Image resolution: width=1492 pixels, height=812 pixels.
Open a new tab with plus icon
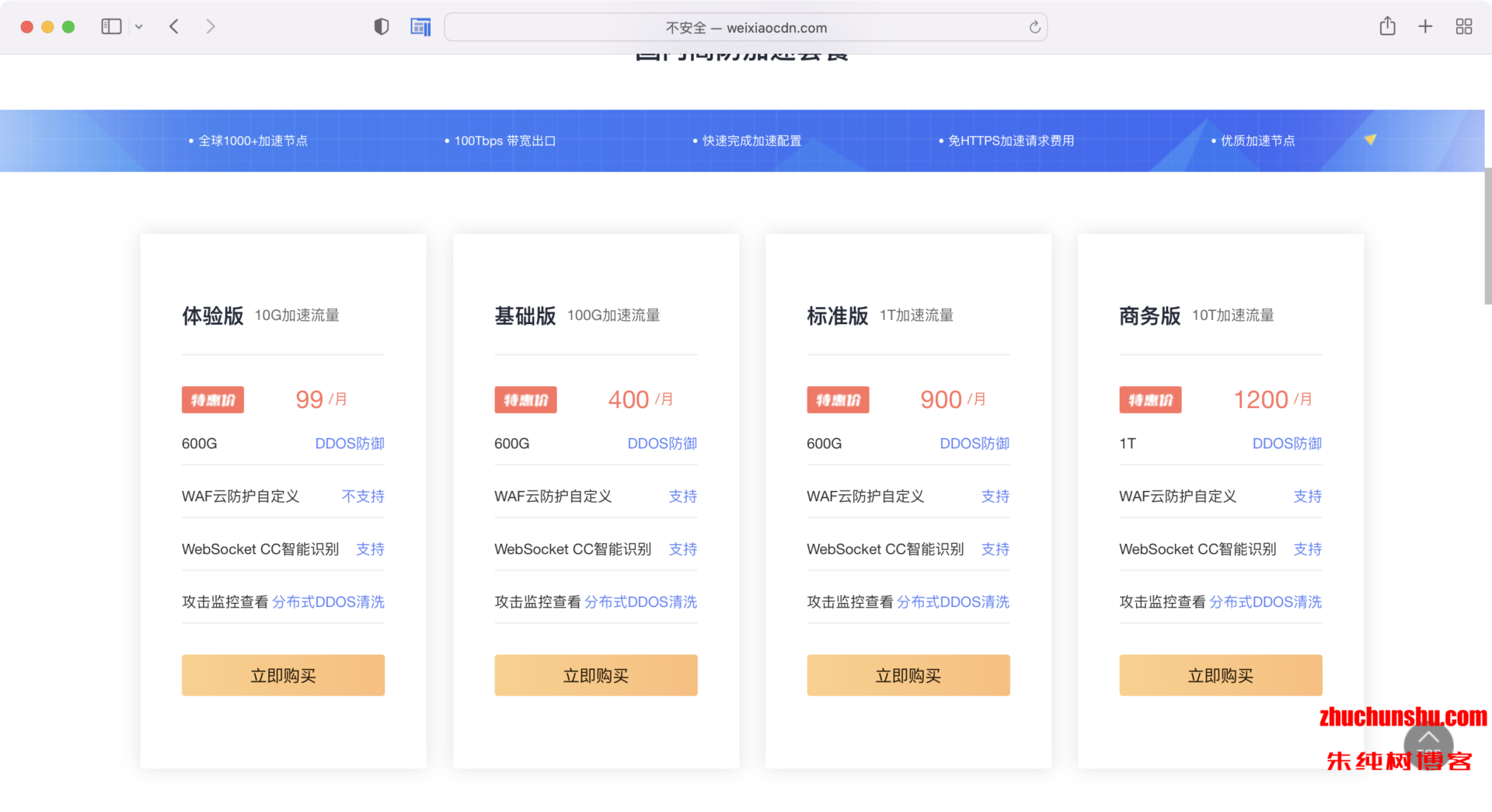point(1425,26)
